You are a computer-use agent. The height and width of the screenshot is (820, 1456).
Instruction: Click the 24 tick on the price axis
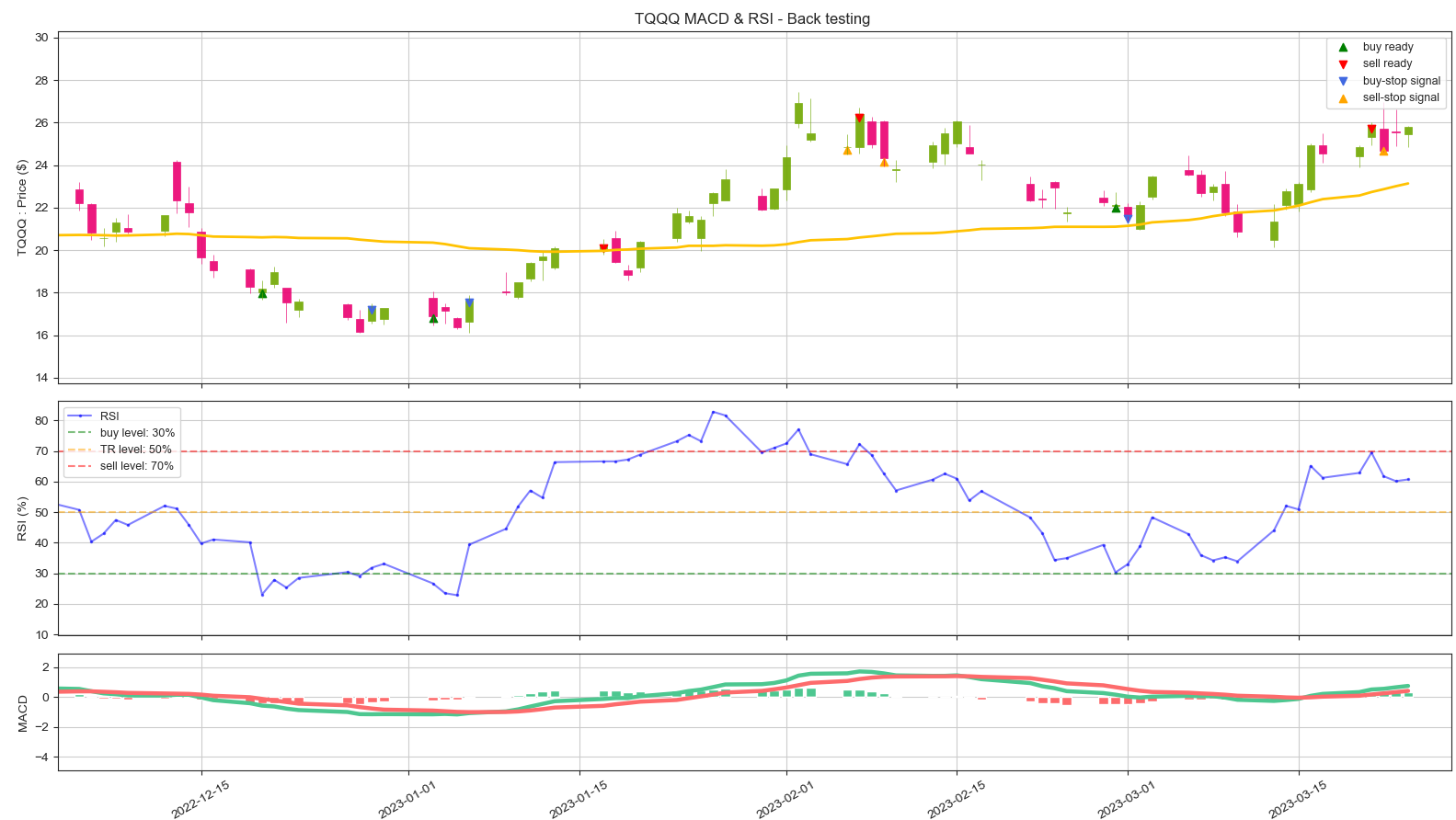point(41,165)
